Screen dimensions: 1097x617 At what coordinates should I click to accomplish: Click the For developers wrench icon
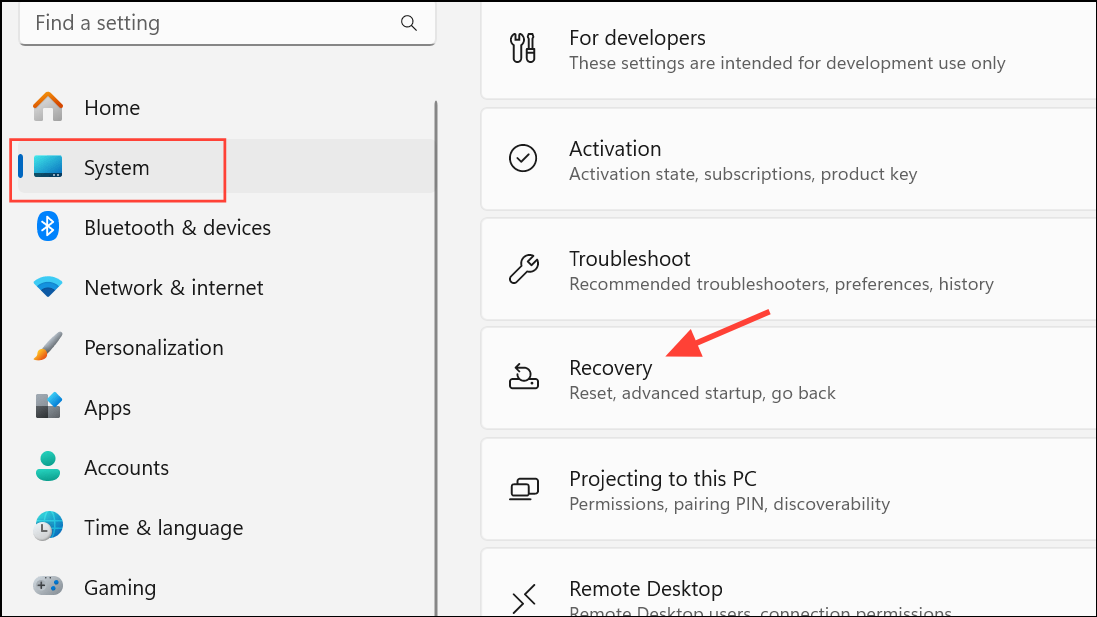click(x=522, y=46)
